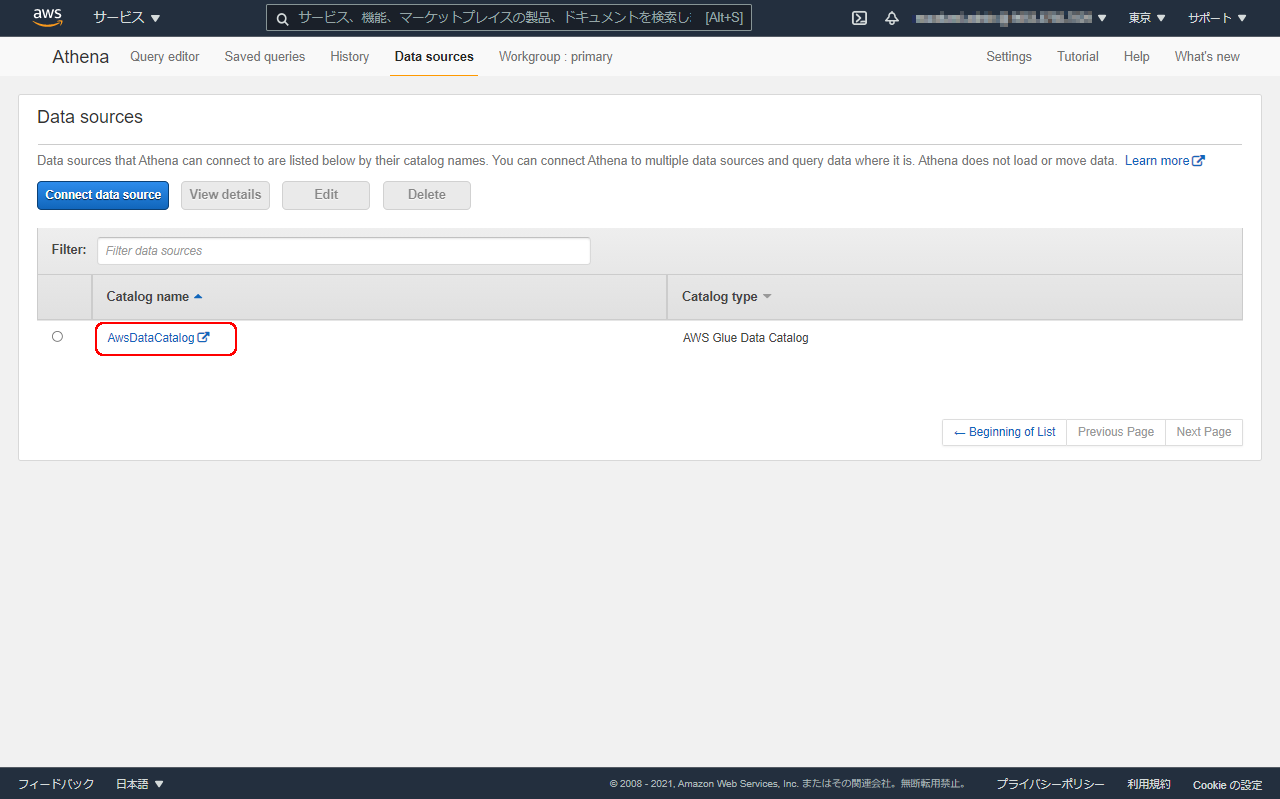Click the Next Page button

pos(1204,432)
